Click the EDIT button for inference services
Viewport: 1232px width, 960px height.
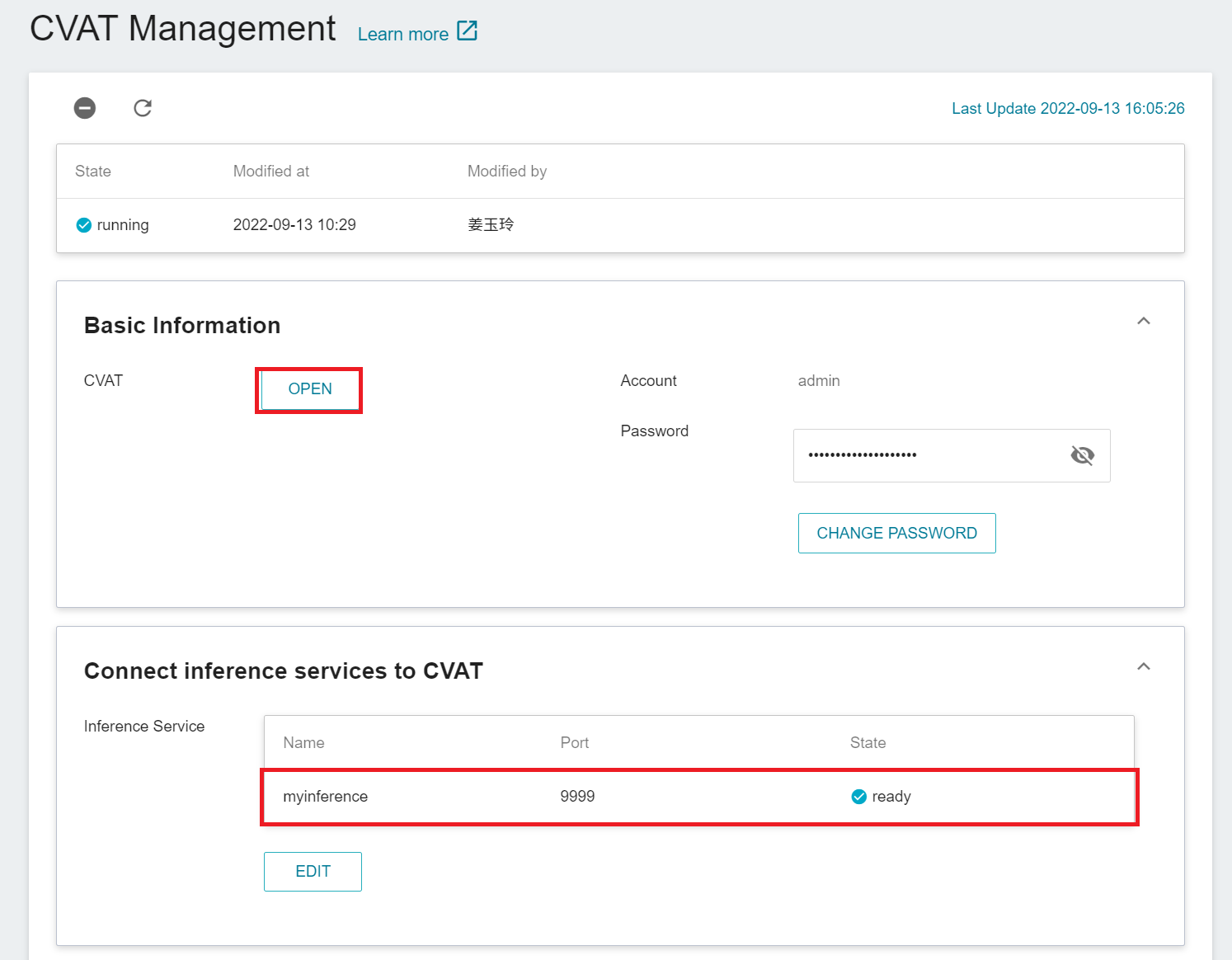point(313,872)
